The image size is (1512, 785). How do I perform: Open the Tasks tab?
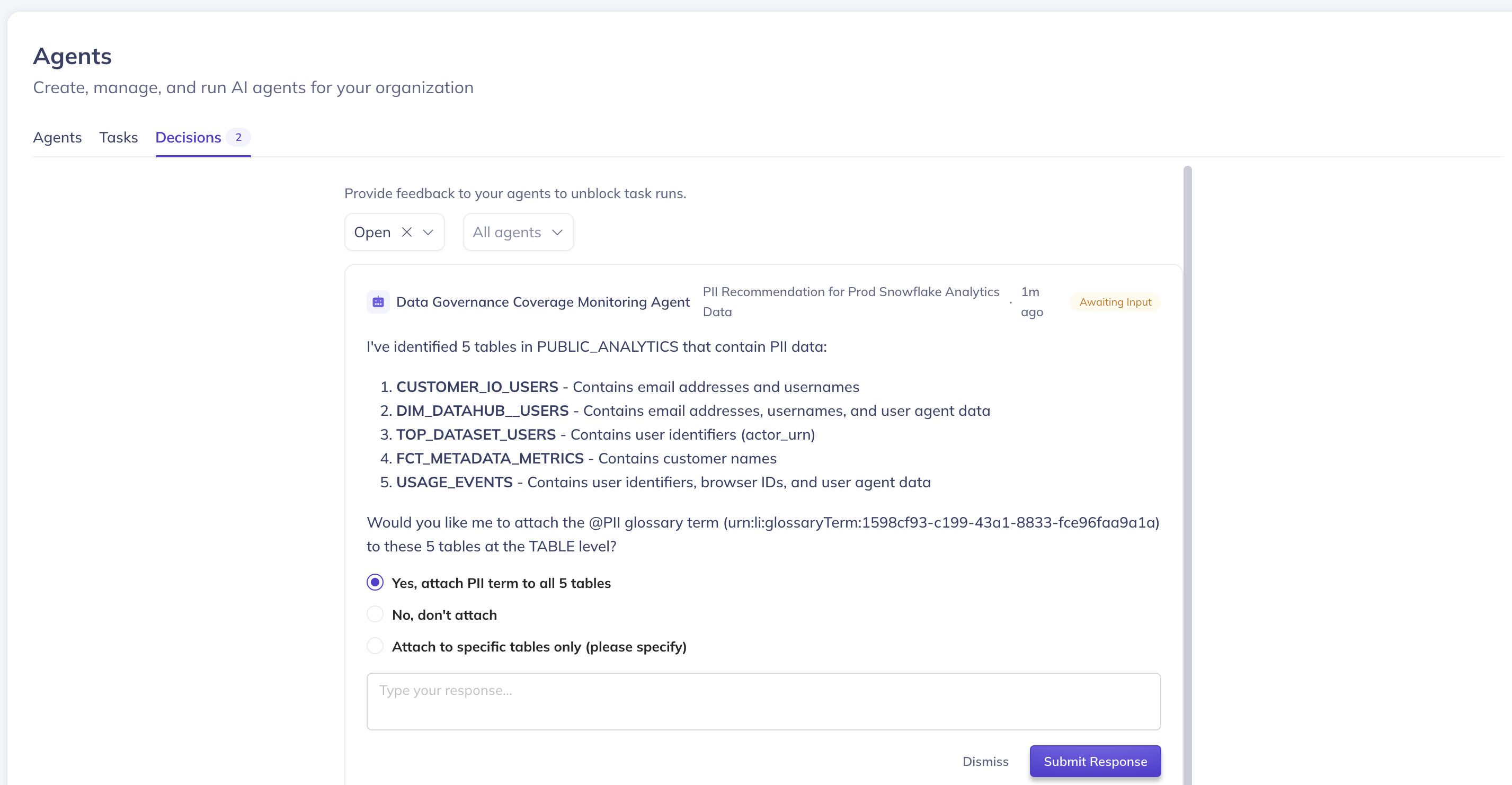pyautogui.click(x=119, y=137)
